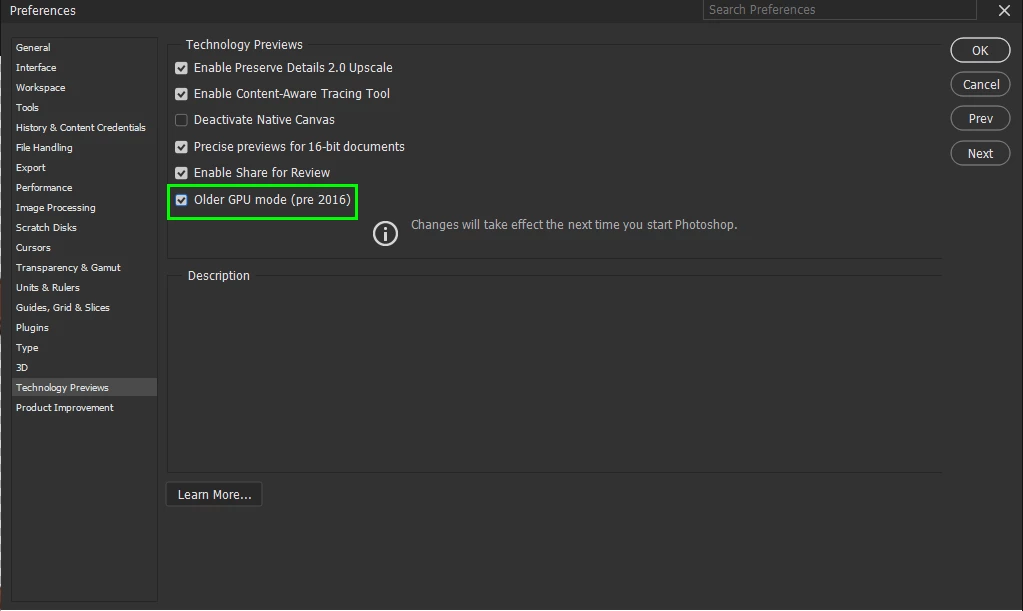
Task: Advance with the Next button
Action: tap(980, 153)
